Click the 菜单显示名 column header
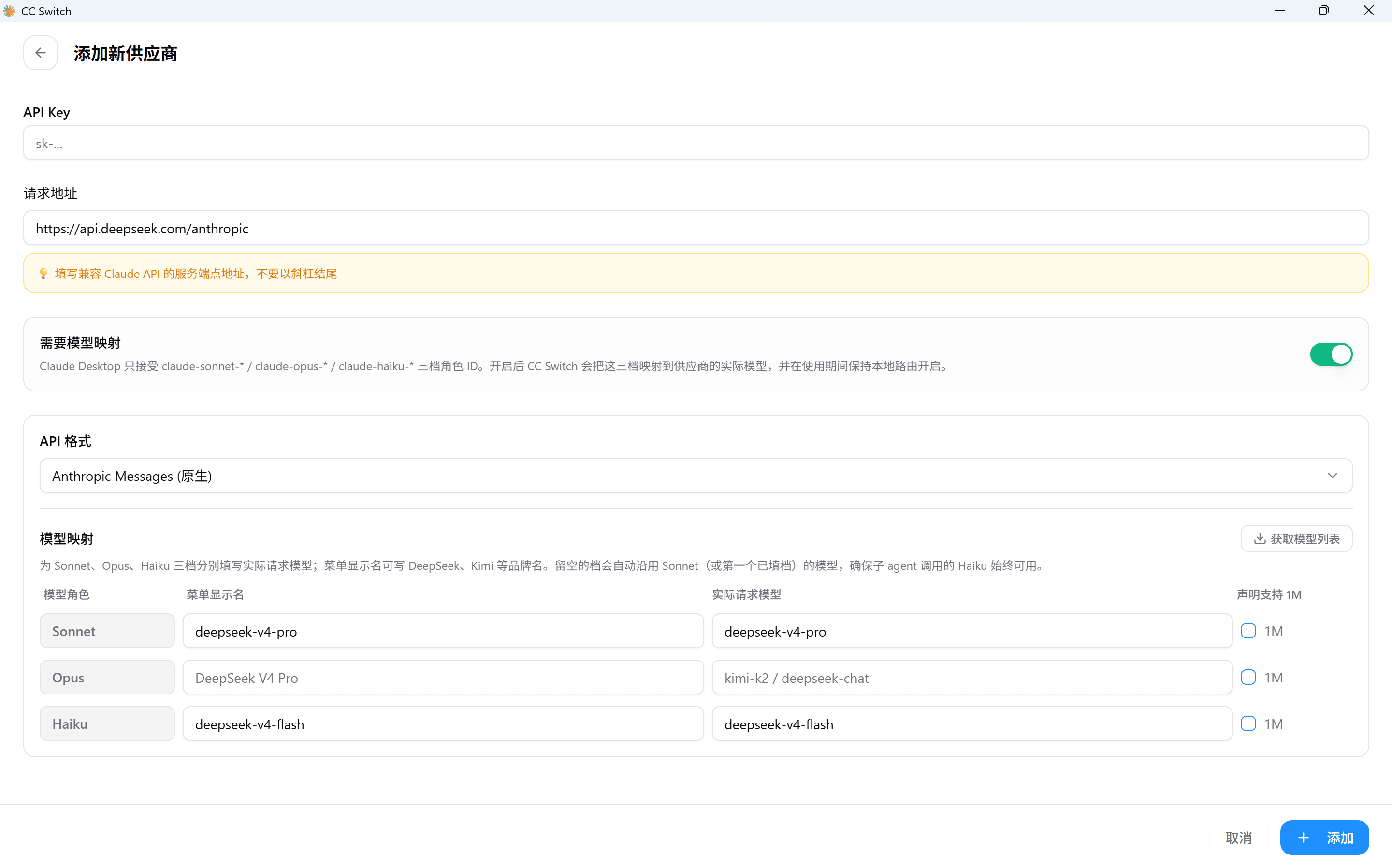 [215, 595]
